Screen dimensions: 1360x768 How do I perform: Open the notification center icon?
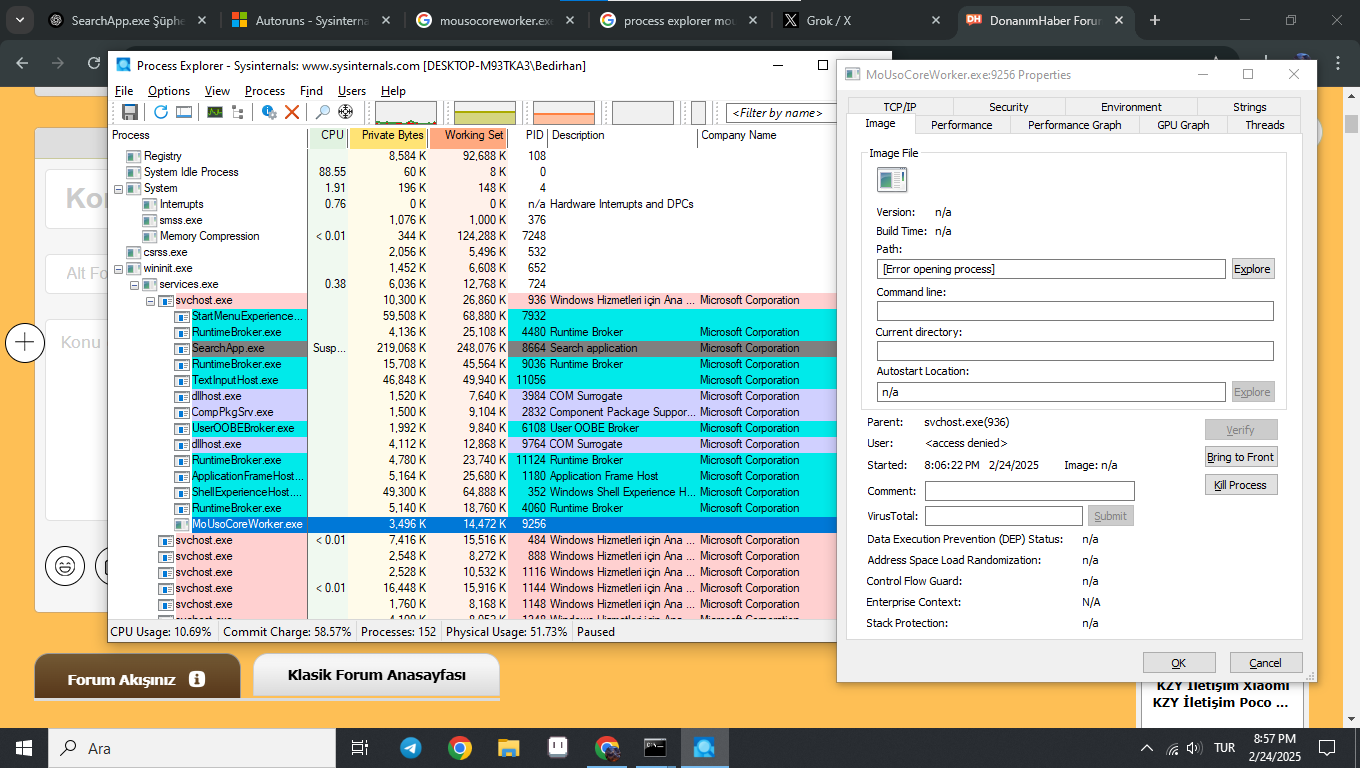(1327, 747)
